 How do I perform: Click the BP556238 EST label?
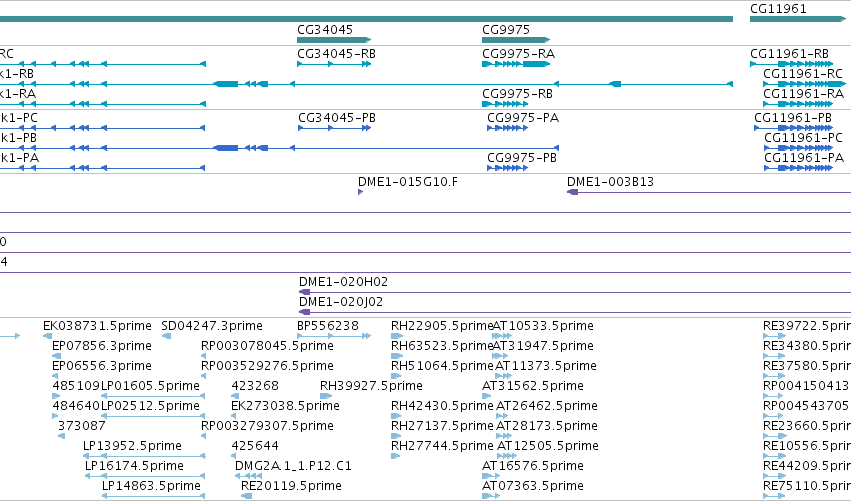point(328,326)
